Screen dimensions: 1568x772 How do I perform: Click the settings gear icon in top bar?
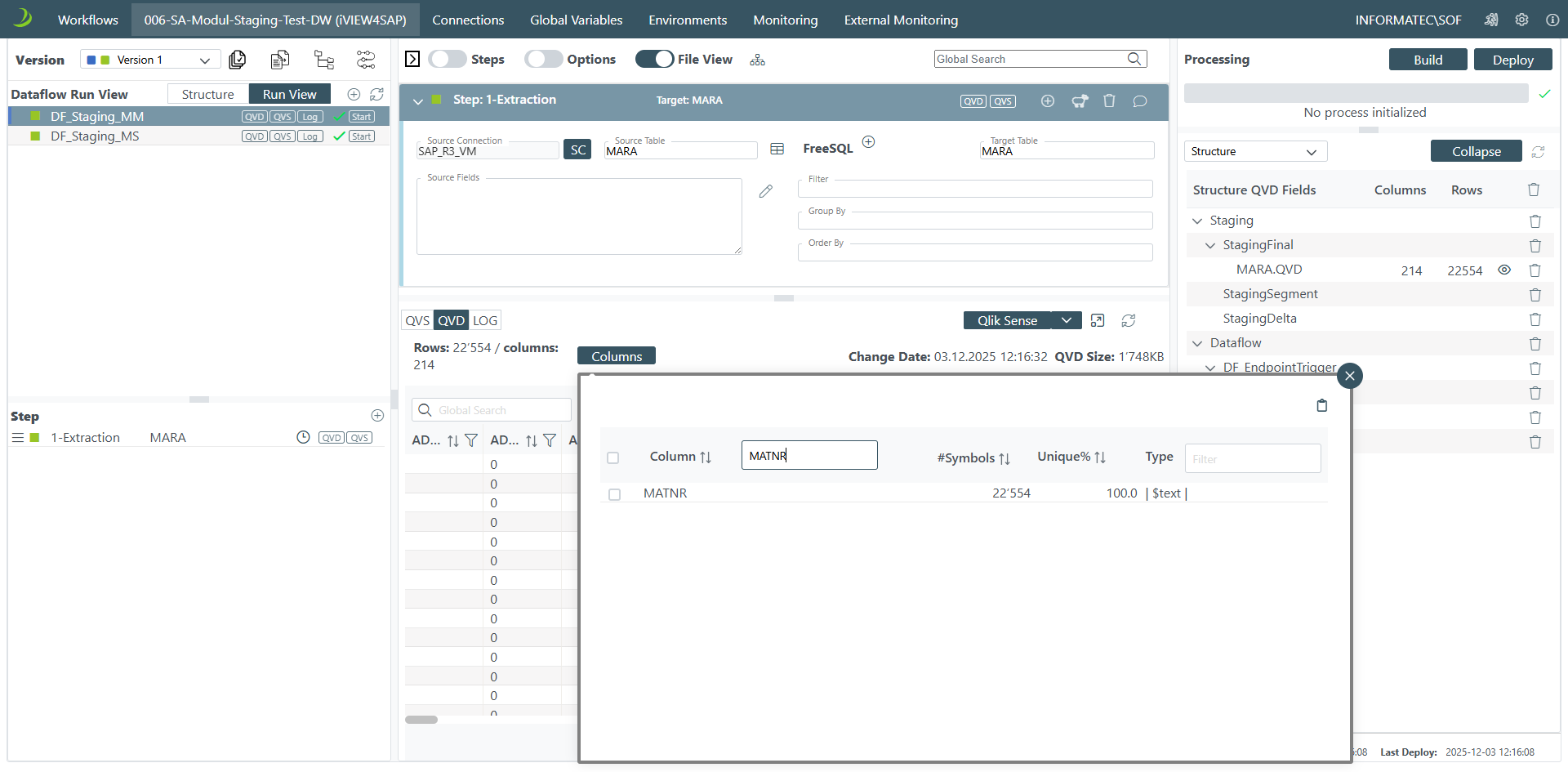(x=1521, y=20)
